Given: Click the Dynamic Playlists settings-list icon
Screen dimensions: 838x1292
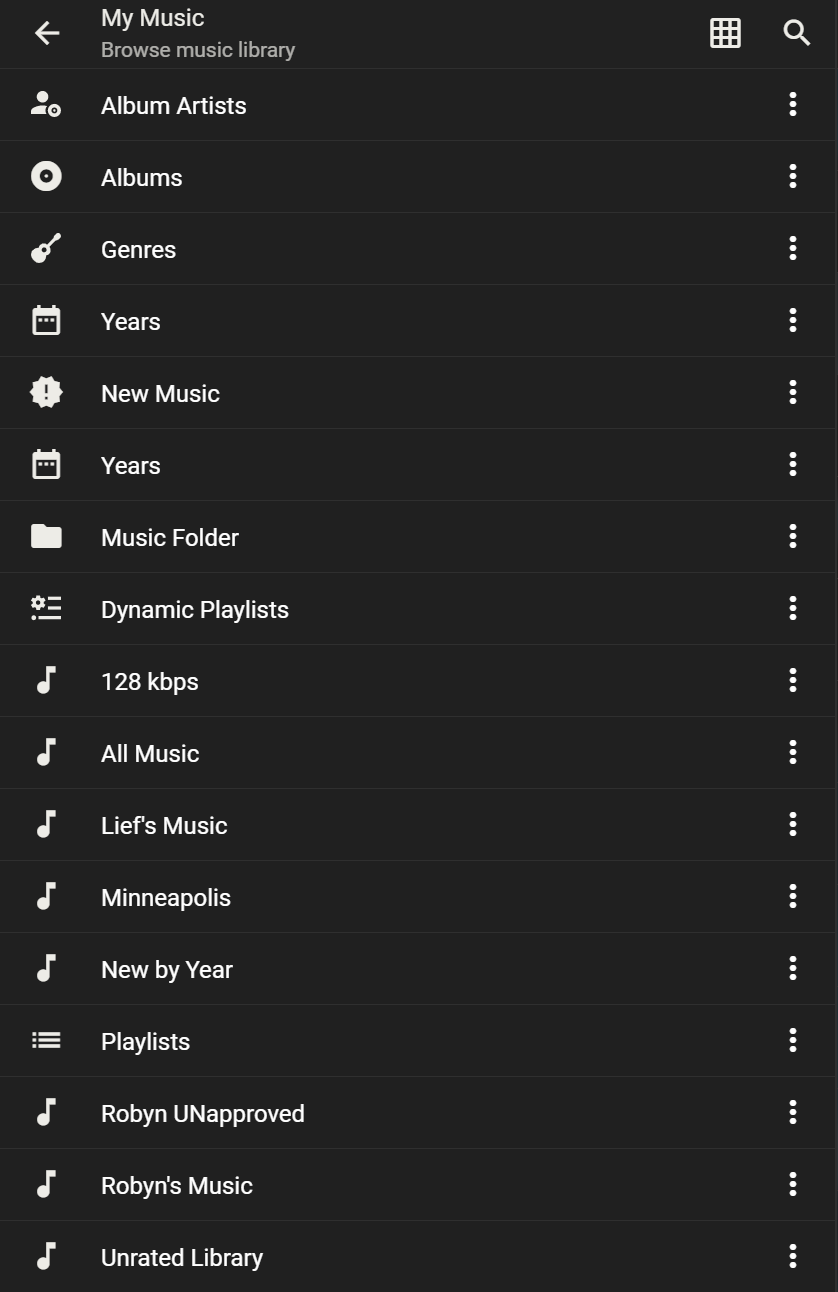Looking at the screenshot, I should 46,609.
